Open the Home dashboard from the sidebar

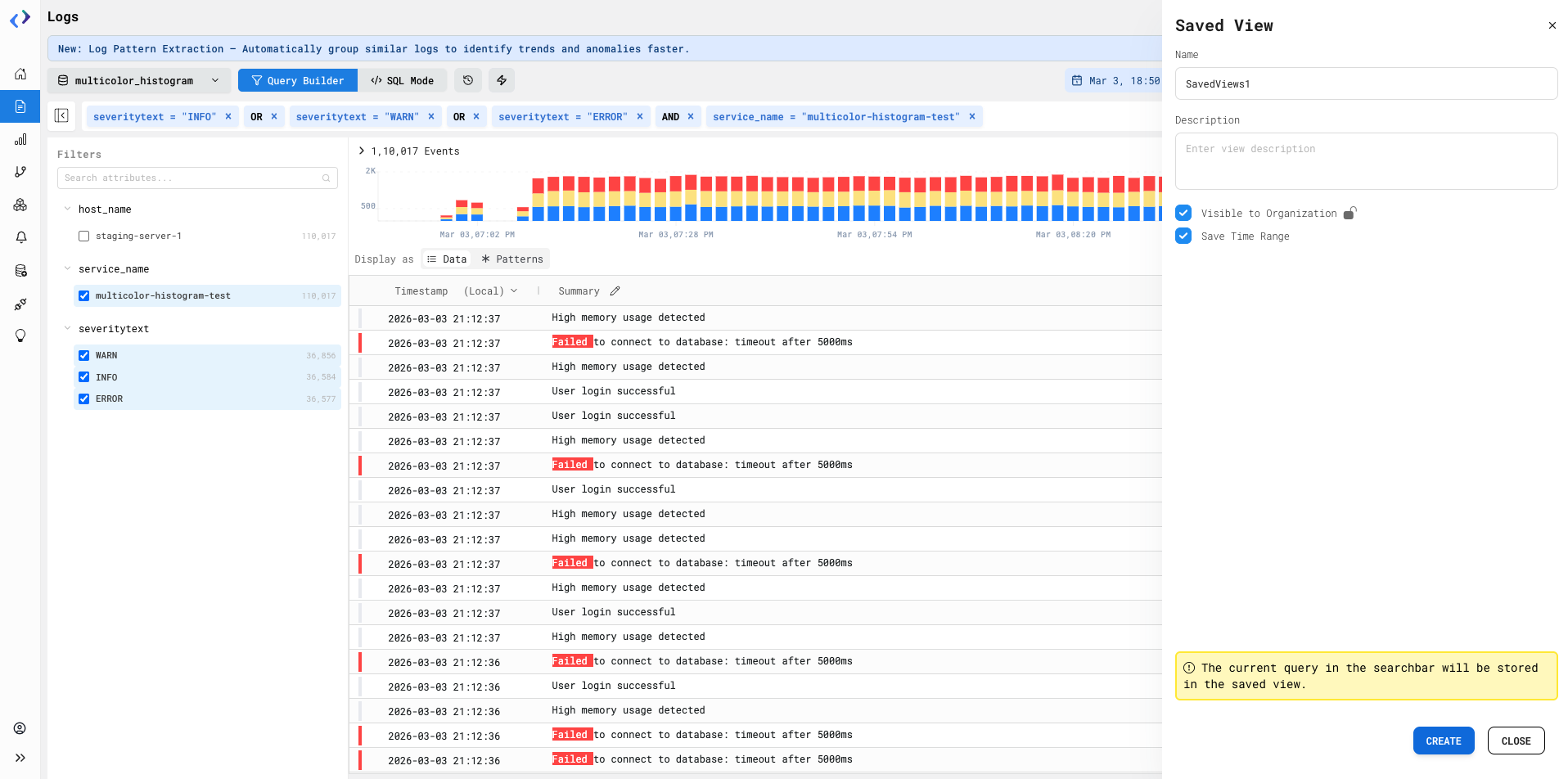[20, 74]
